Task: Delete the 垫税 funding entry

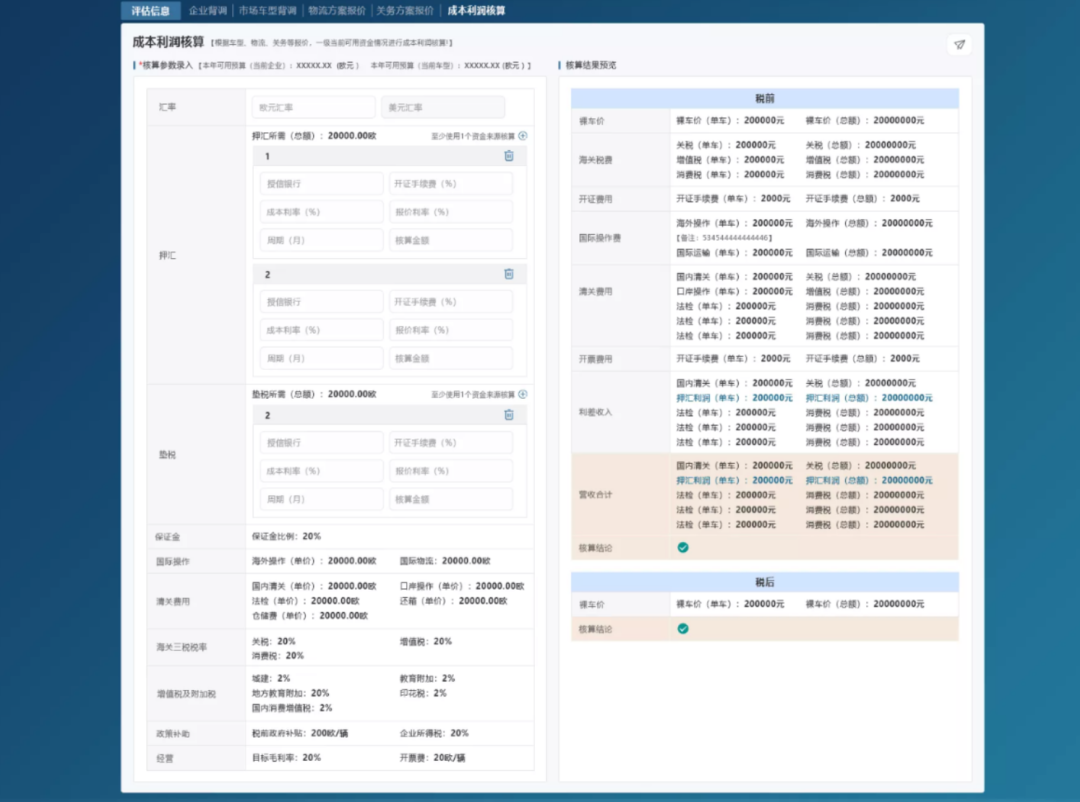Action: coord(509,415)
